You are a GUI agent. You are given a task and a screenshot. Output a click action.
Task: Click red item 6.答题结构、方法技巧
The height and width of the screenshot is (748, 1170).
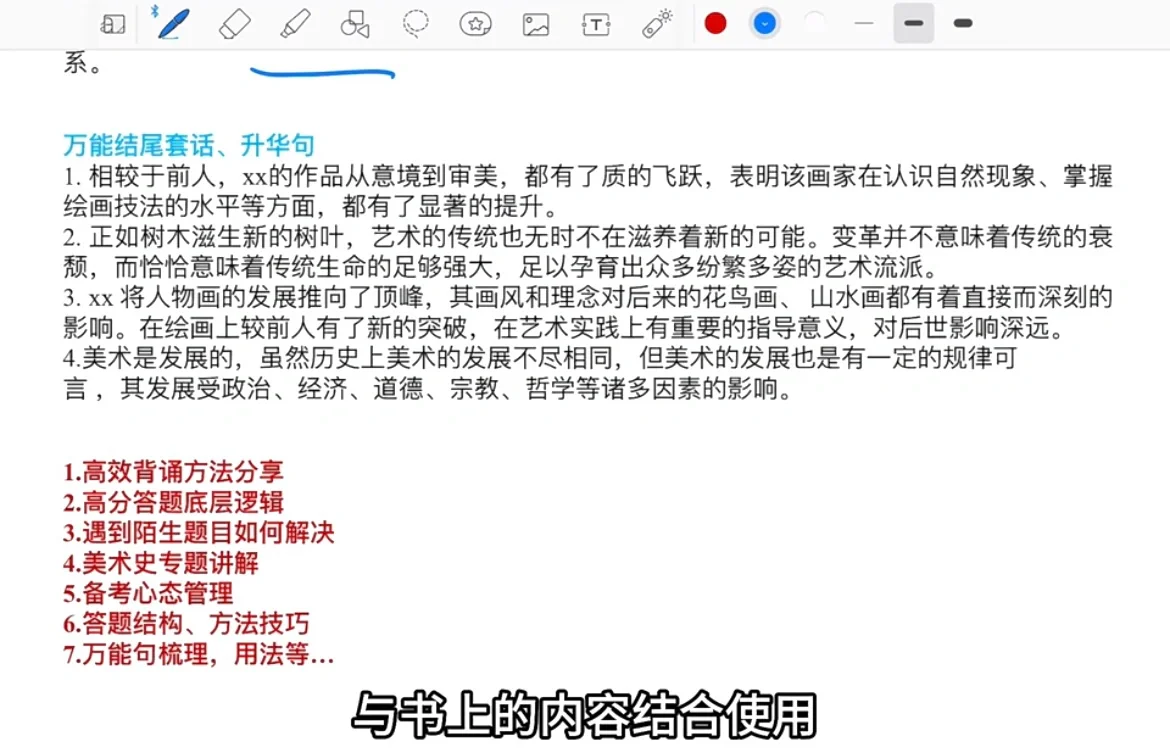coord(186,623)
